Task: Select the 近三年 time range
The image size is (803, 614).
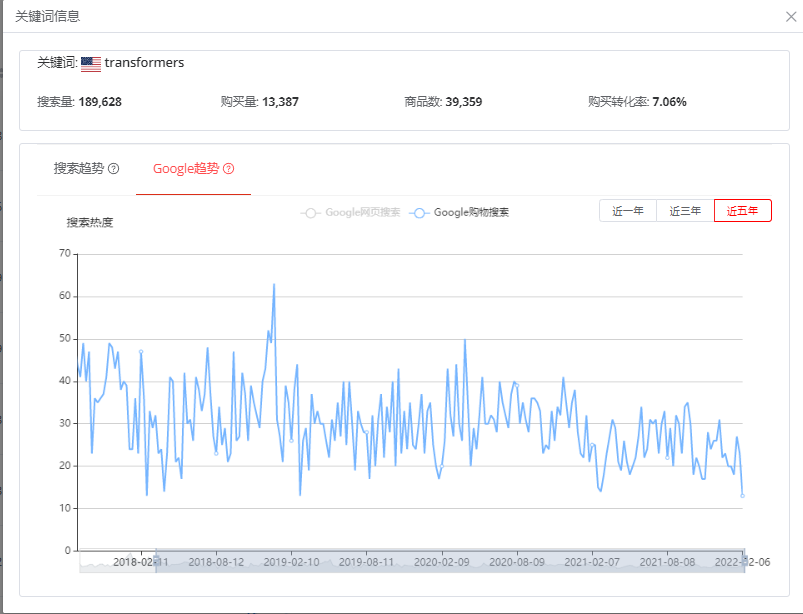Action: tap(685, 211)
